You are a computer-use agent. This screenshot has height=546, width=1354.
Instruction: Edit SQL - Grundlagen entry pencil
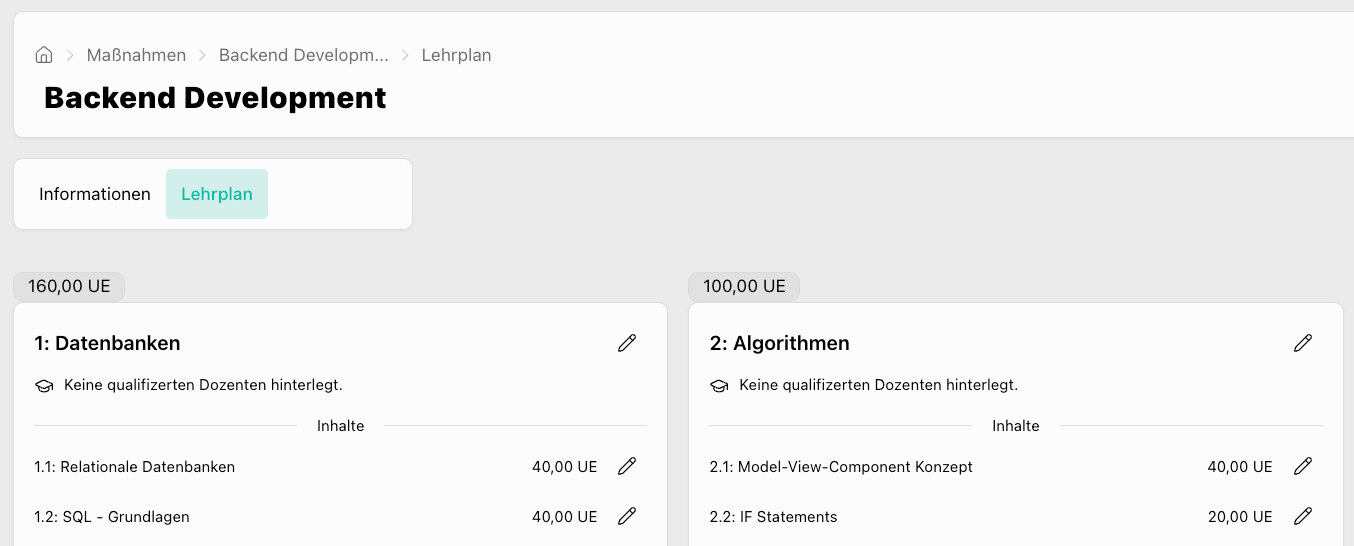coord(627,516)
